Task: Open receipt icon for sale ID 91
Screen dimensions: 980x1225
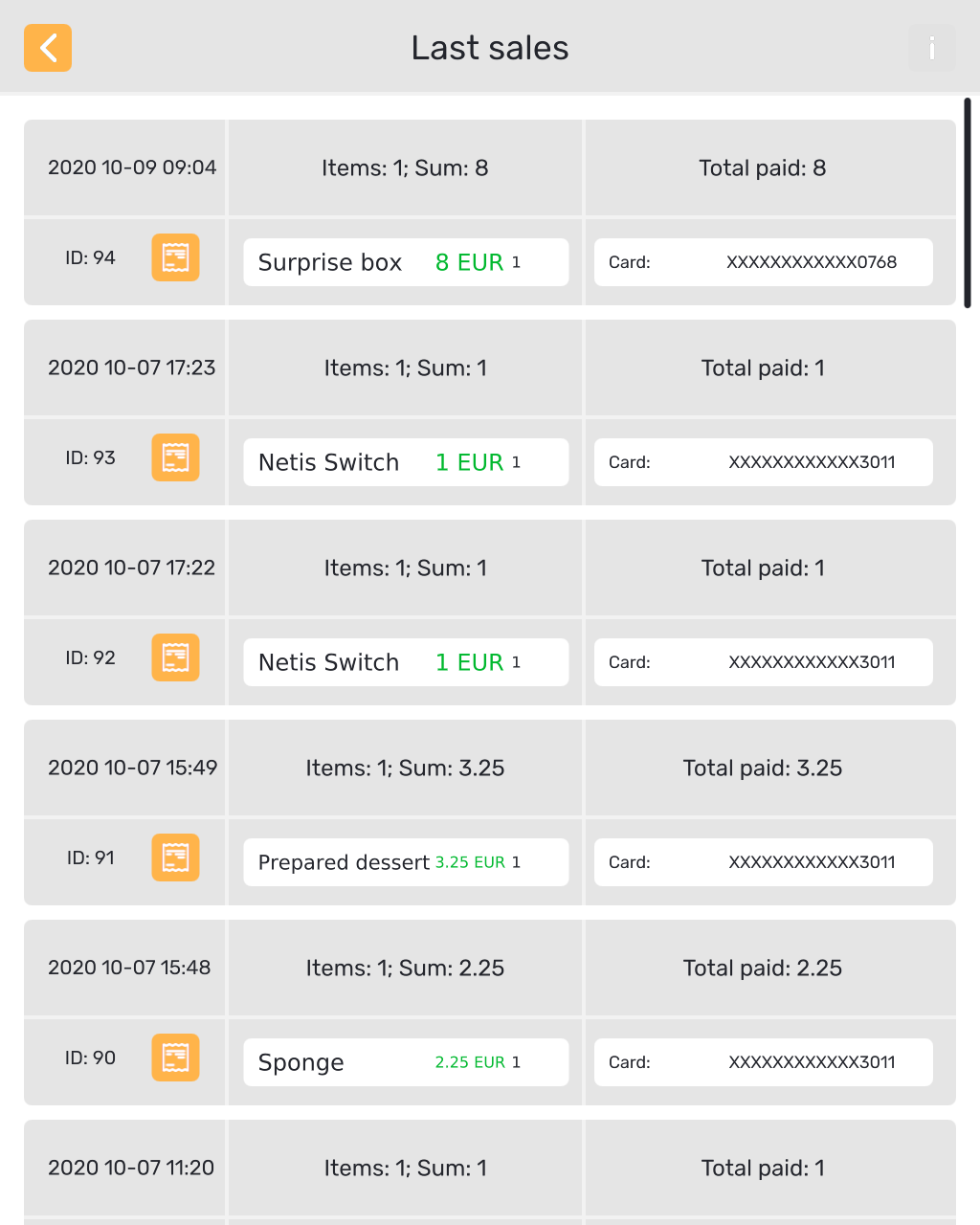Action: [x=175, y=857]
